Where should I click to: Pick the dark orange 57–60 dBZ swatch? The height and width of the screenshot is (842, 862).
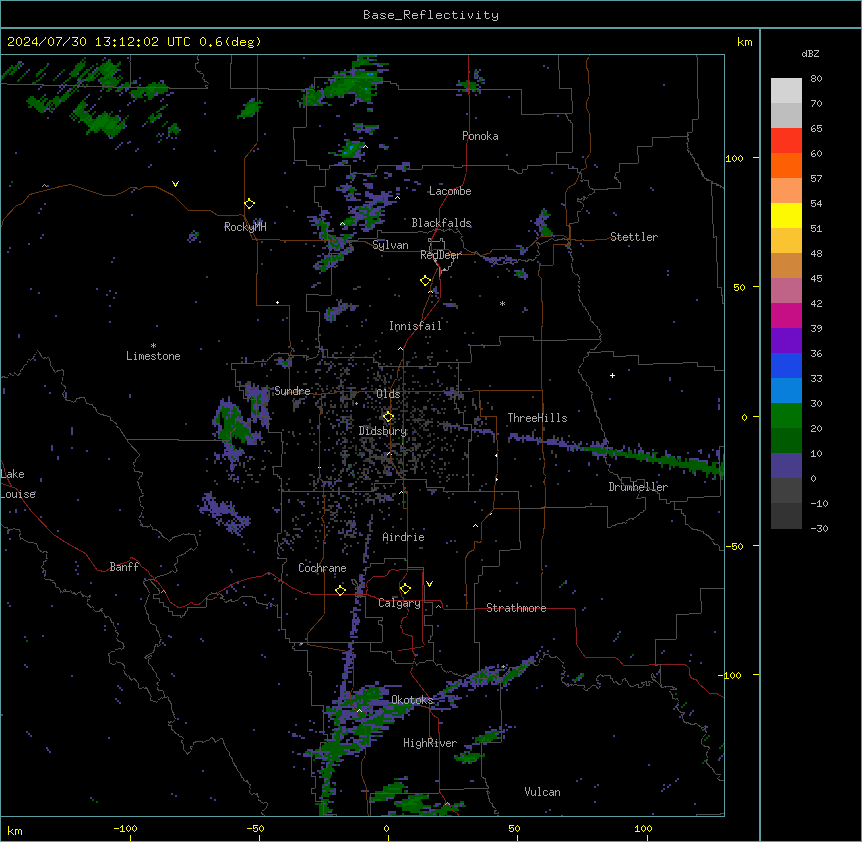786,165
